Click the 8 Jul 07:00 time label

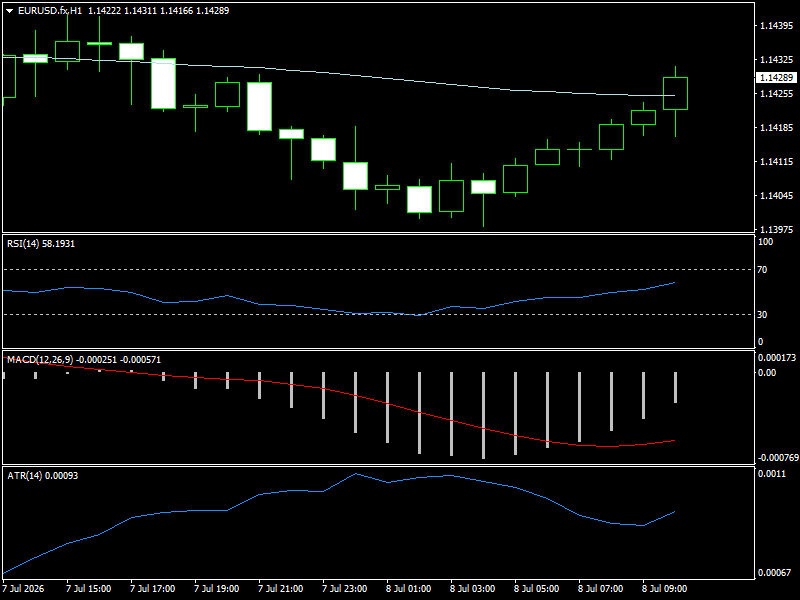point(601,589)
